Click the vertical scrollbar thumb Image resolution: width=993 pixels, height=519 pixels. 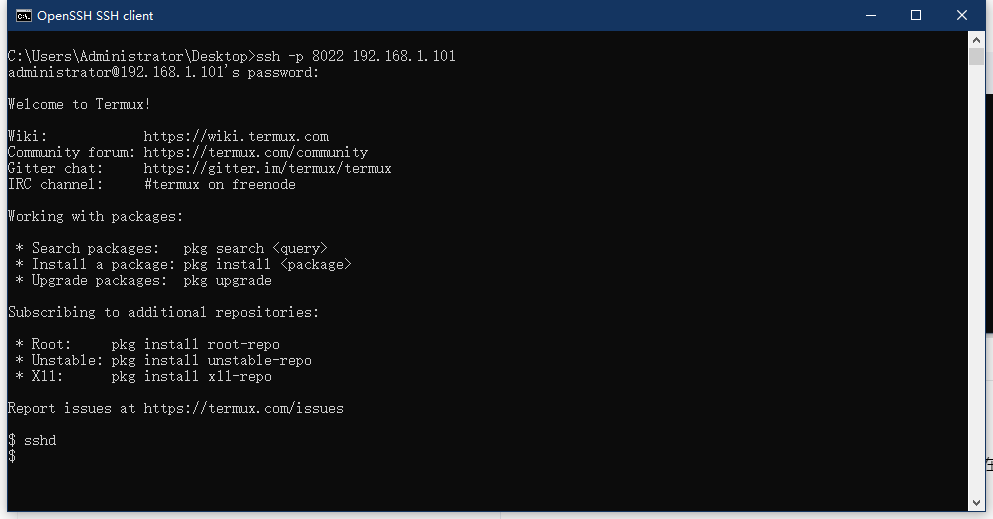tap(977, 56)
